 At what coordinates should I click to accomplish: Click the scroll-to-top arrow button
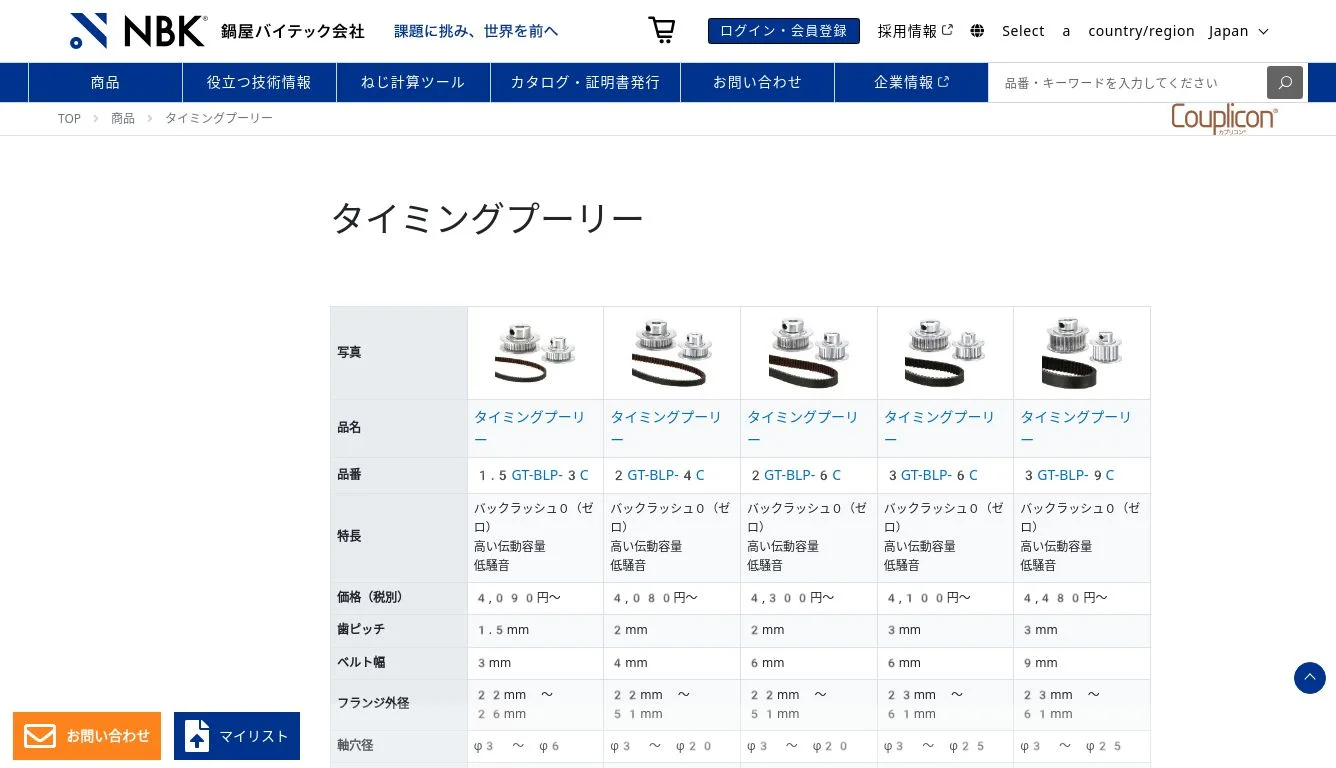1310,678
